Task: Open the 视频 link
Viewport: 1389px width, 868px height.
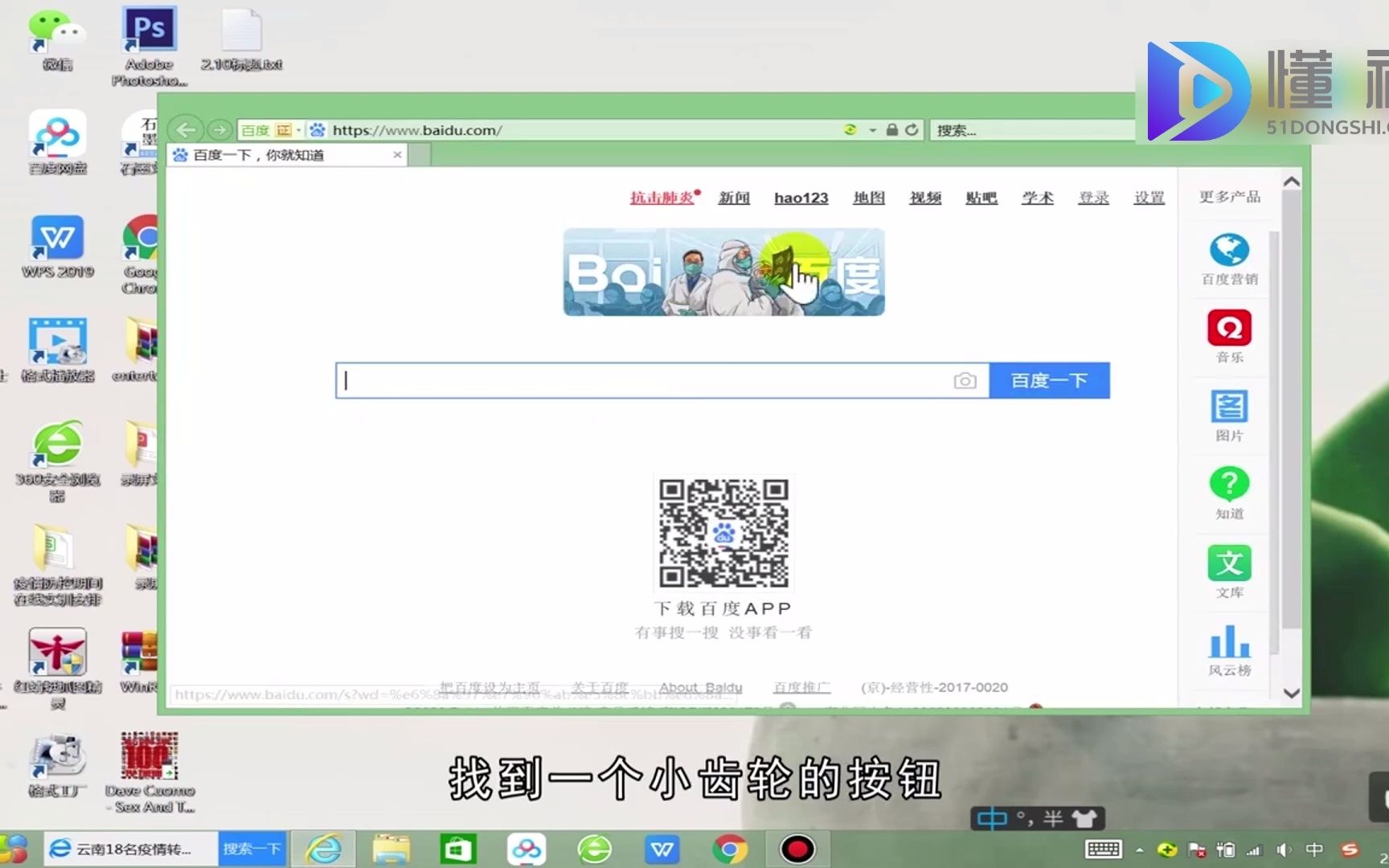Action: coord(925,198)
